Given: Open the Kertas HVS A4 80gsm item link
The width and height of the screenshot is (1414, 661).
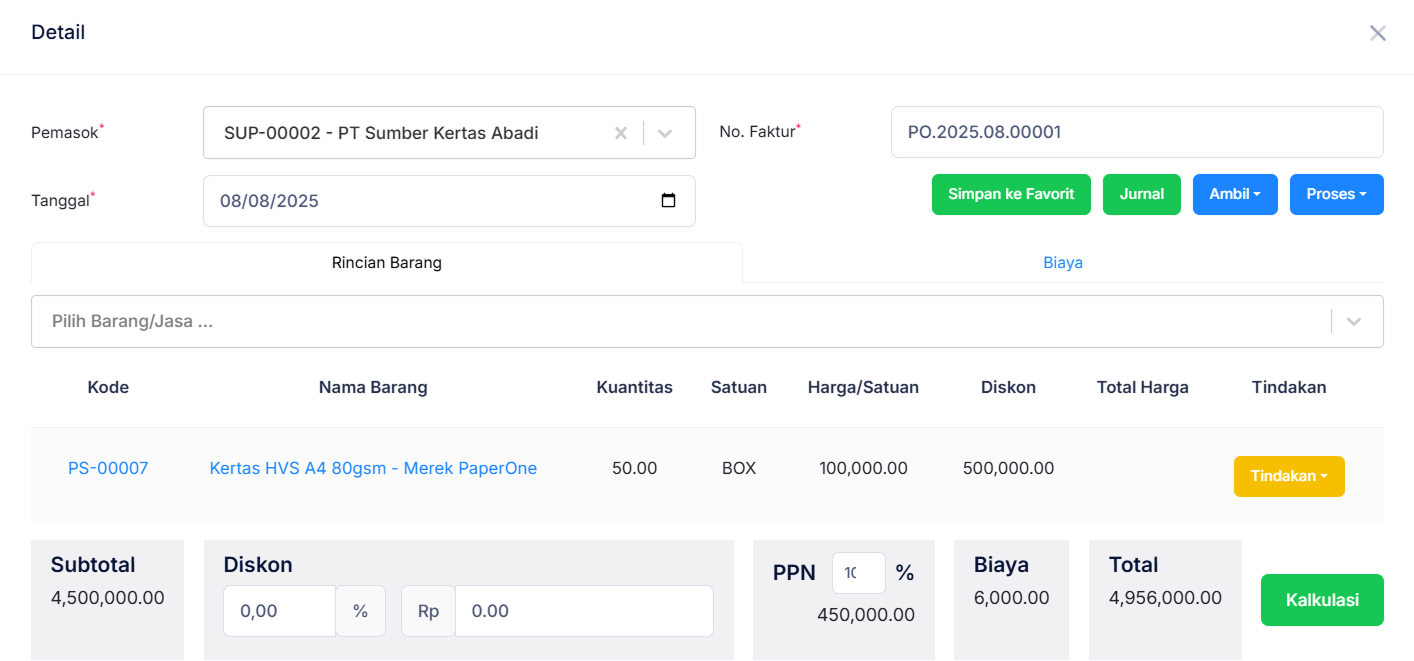Looking at the screenshot, I should point(373,467).
